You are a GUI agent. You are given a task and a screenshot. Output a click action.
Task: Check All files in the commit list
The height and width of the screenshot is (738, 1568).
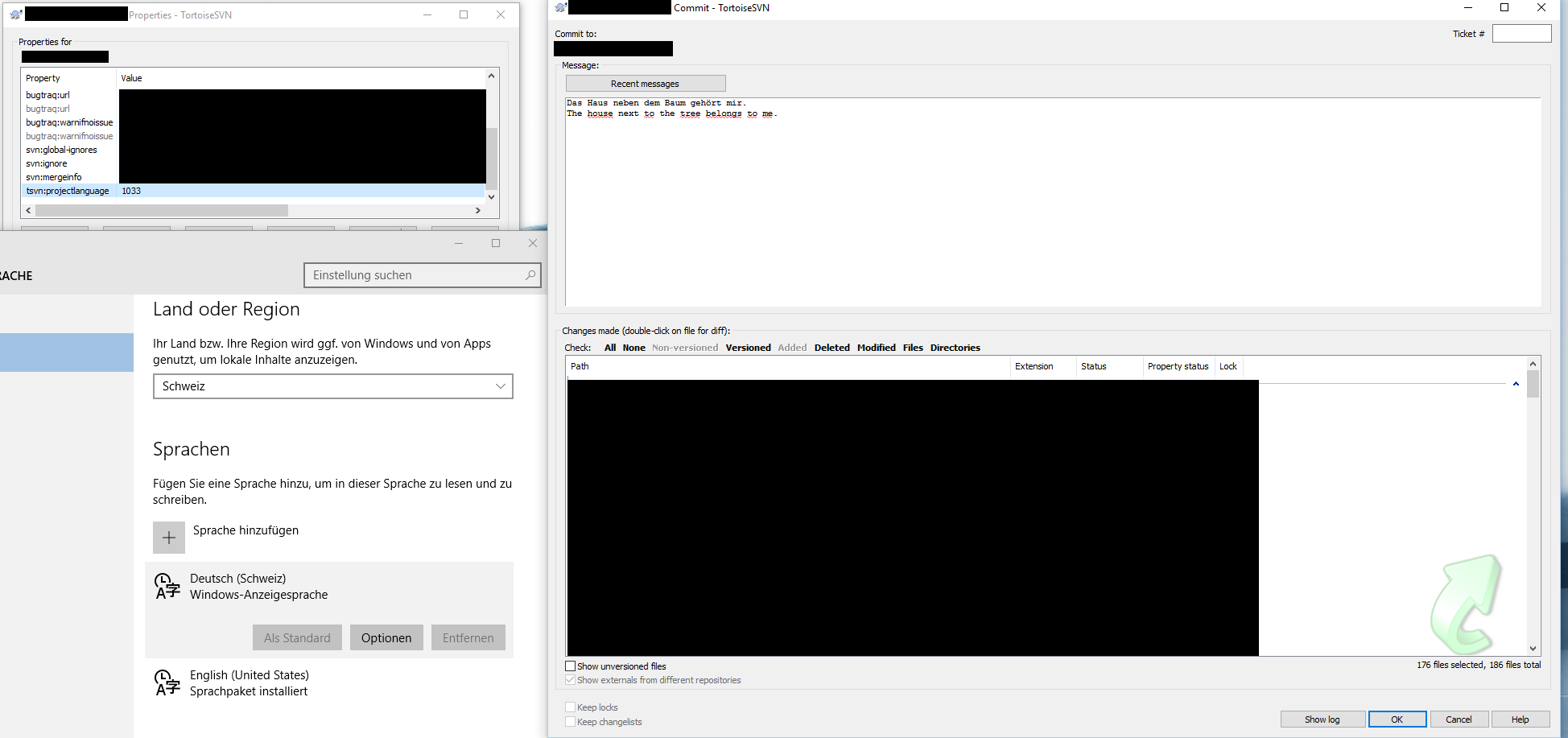[610, 348]
